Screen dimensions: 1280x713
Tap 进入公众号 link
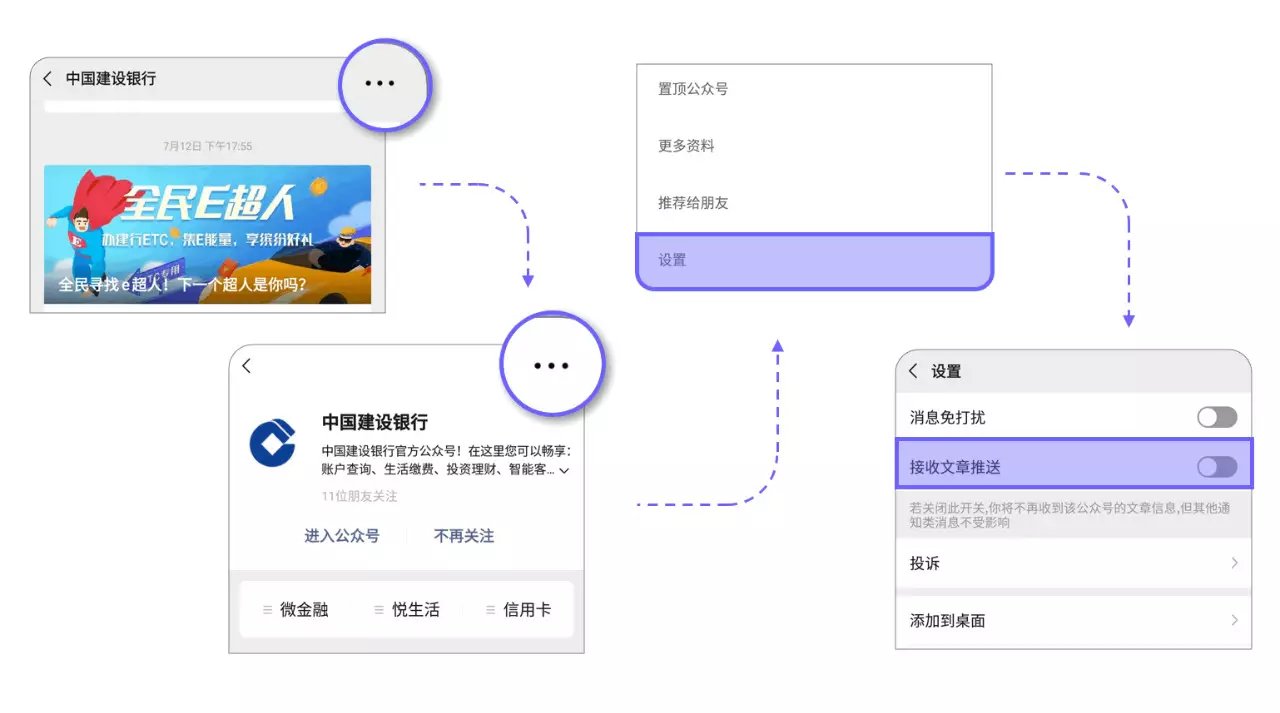(342, 536)
